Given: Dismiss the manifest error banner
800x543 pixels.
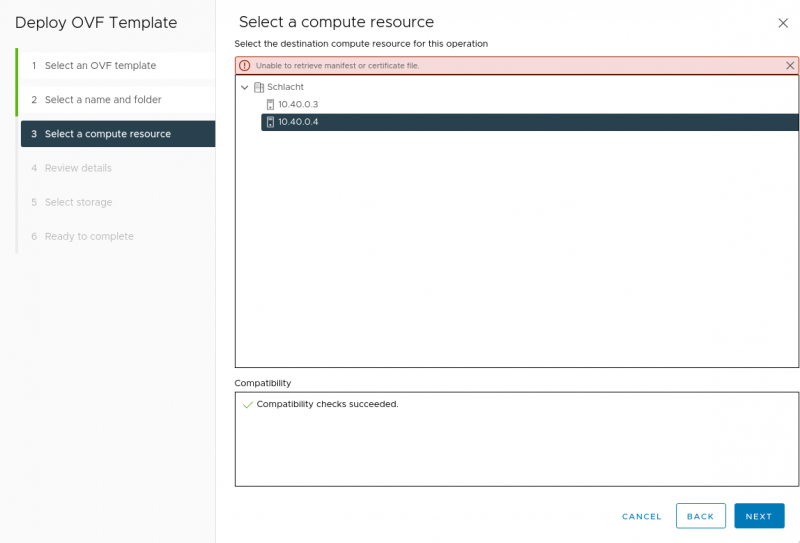Looking at the screenshot, I should (x=790, y=65).
